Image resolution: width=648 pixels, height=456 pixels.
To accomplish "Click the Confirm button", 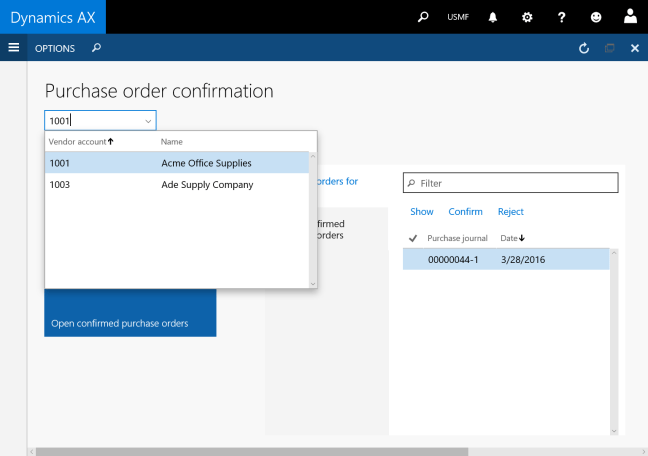I will point(465,212).
